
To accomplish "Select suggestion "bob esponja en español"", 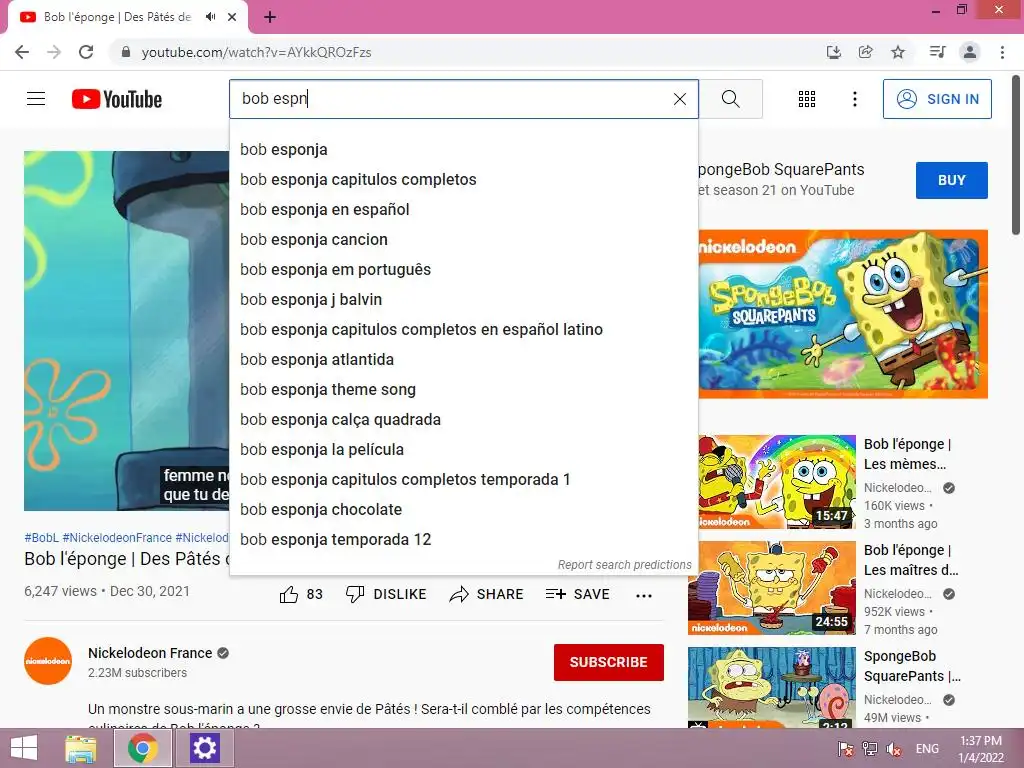I will point(464,210).
